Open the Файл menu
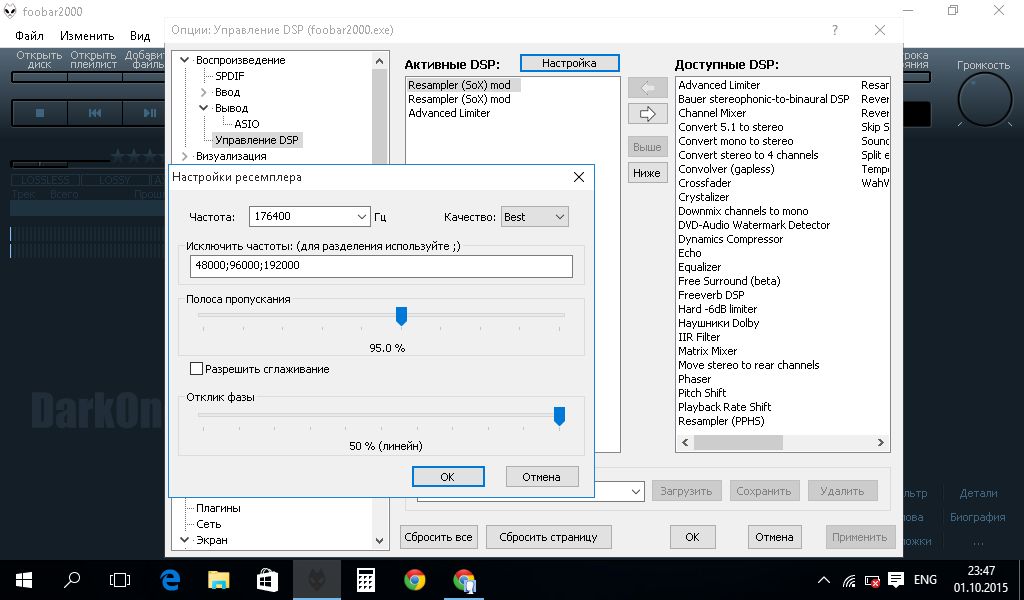The image size is (1024, 600). pos(29,35)
